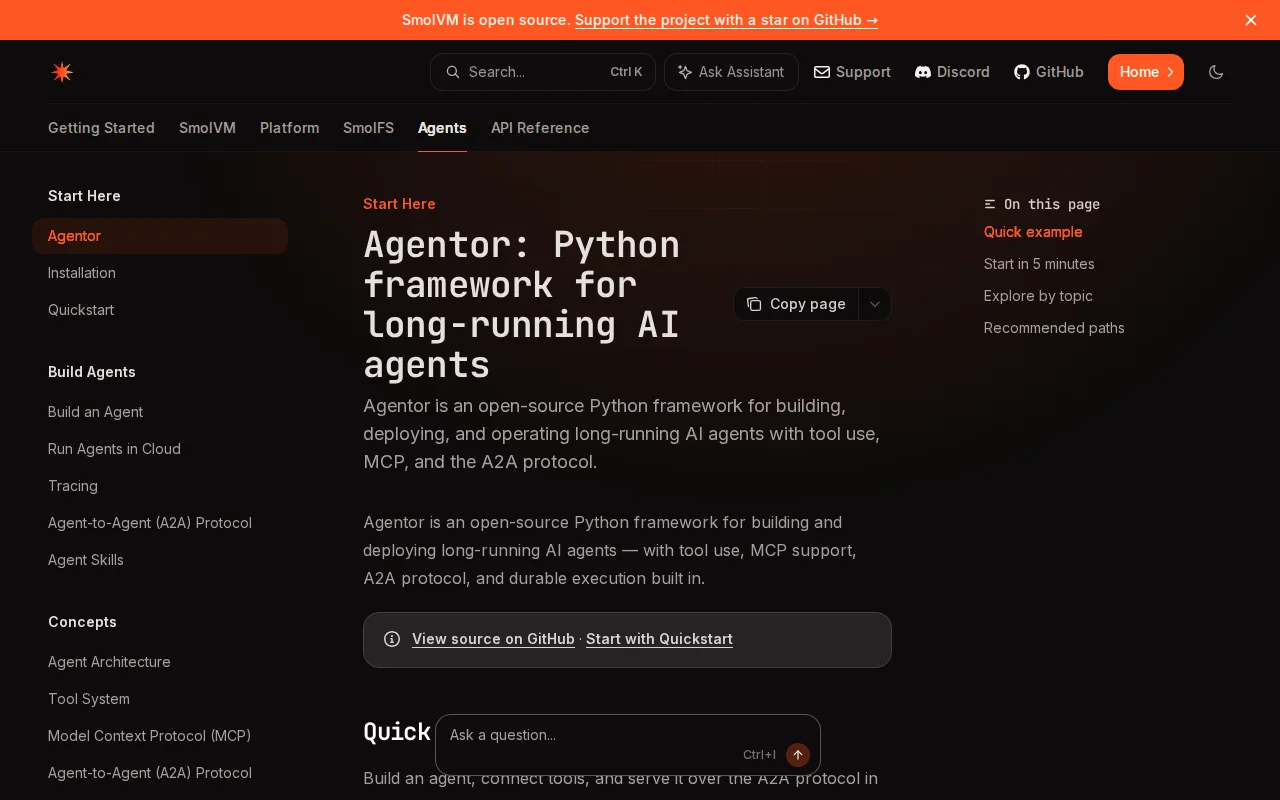Follow the star on GitHub banner link
Image resolution: width=1280 pixels, height=800 pixels.
click(x=726, y=20)
